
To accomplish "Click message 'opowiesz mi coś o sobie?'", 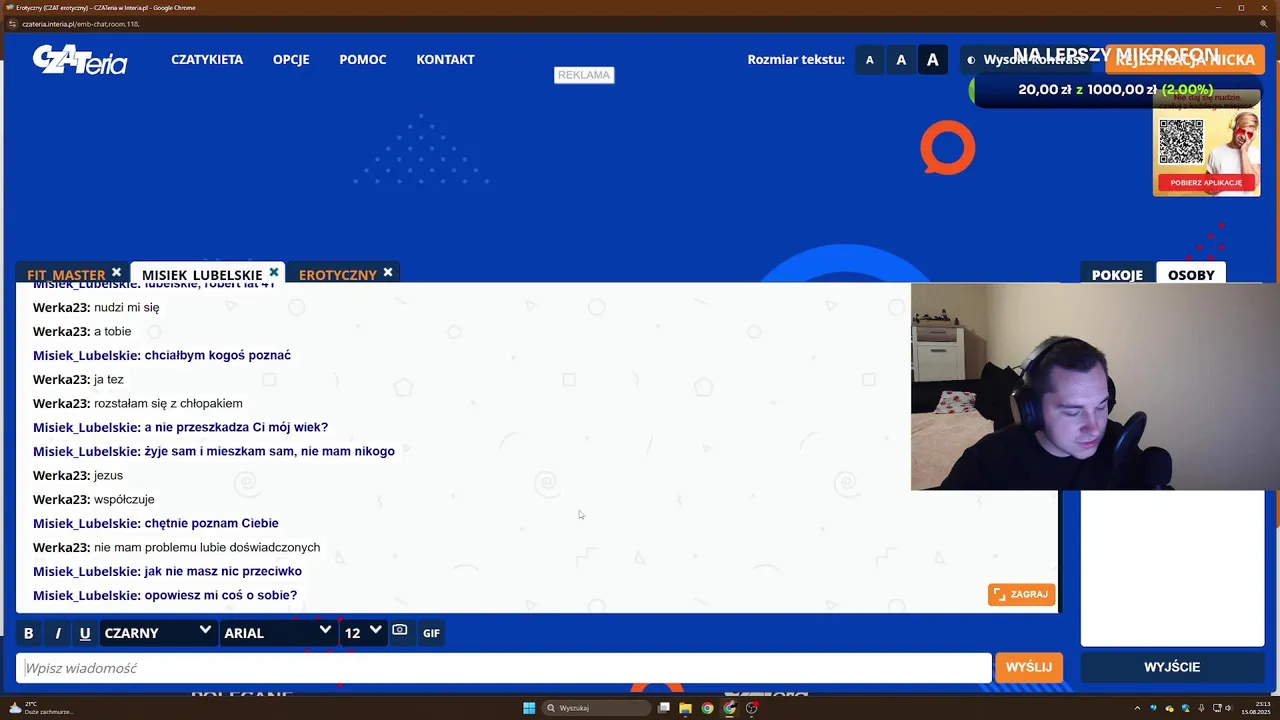I will coord(221,595).
